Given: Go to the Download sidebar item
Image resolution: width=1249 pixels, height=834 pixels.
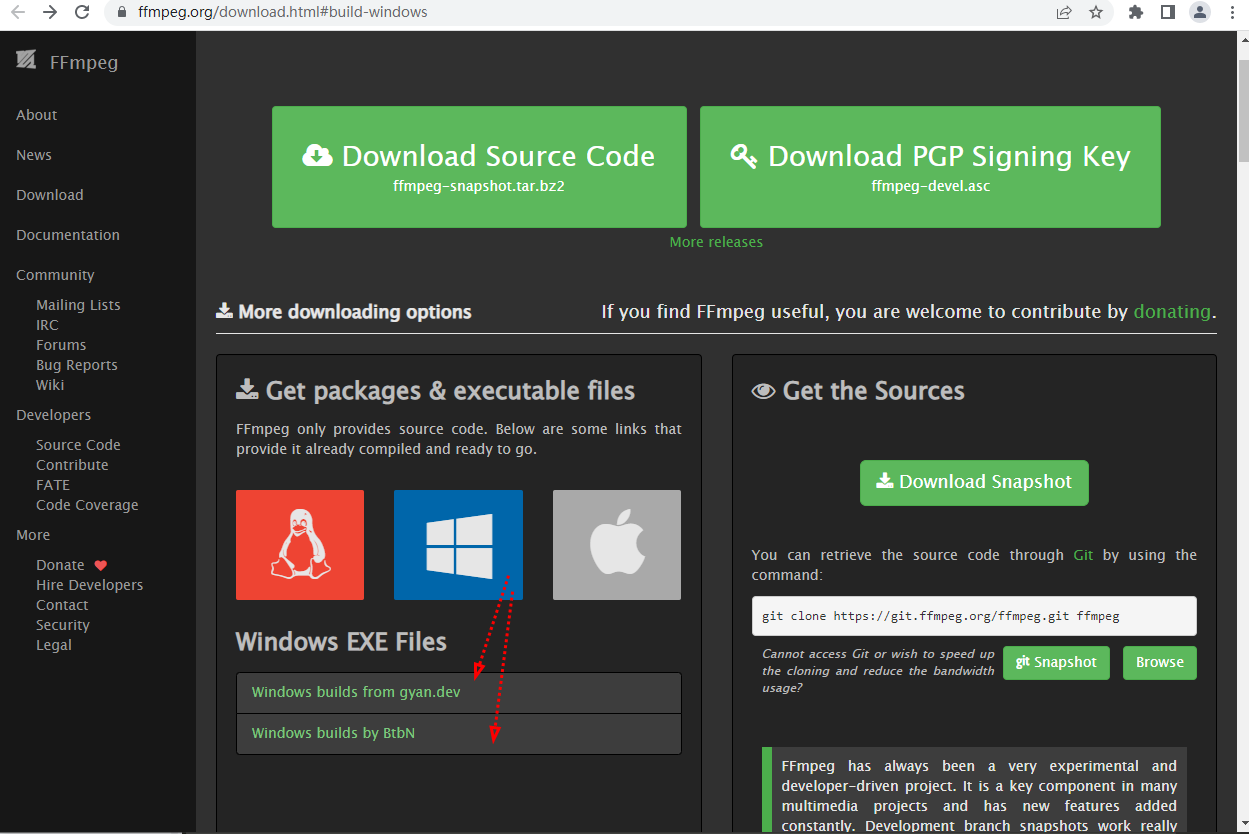Looking at the screenshot, I should tap(50, 195).
